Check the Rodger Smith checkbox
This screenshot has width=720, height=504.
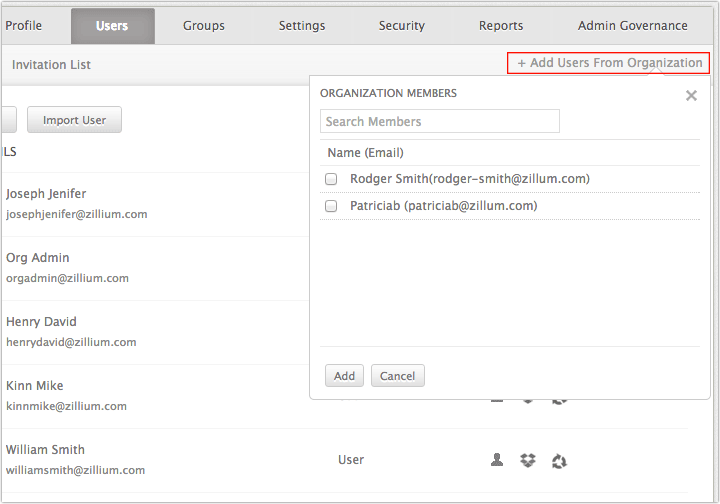coord(331,179)
